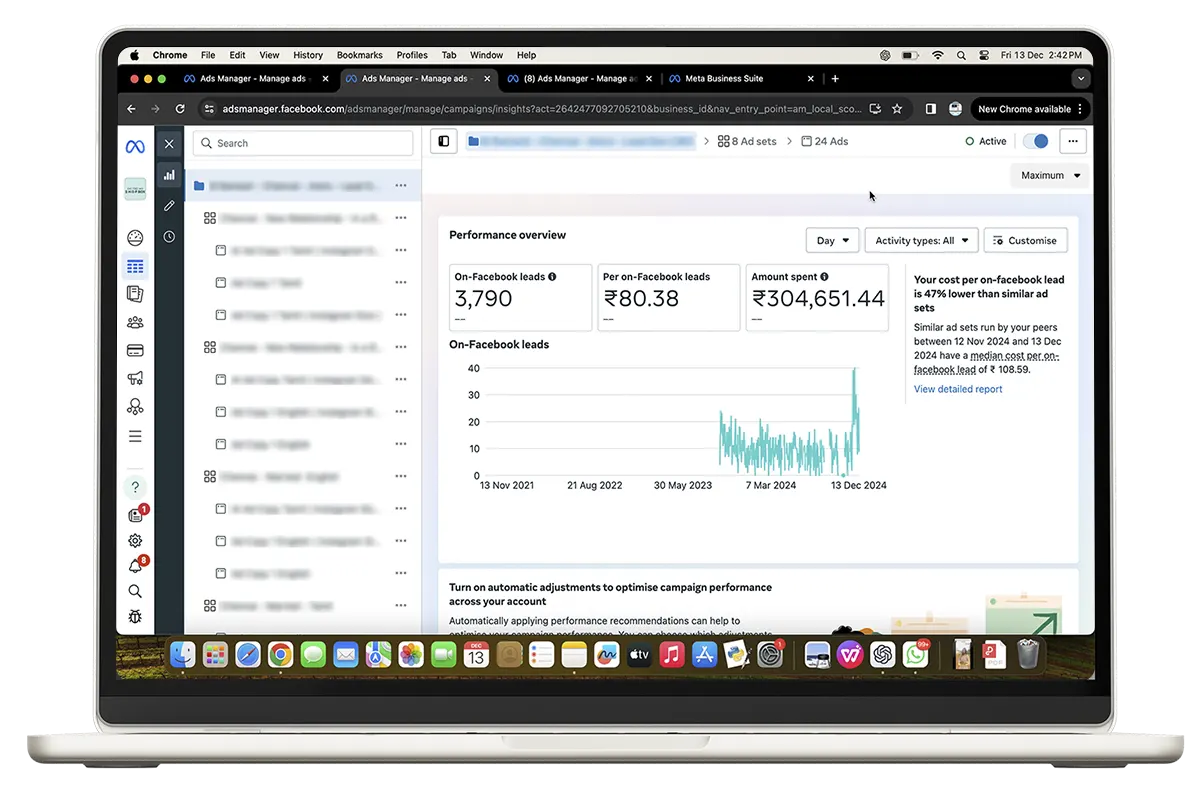This screenshot has height=800, width=1200.
Task: Toggle the side panel layout button
Action: pos(444,142)
